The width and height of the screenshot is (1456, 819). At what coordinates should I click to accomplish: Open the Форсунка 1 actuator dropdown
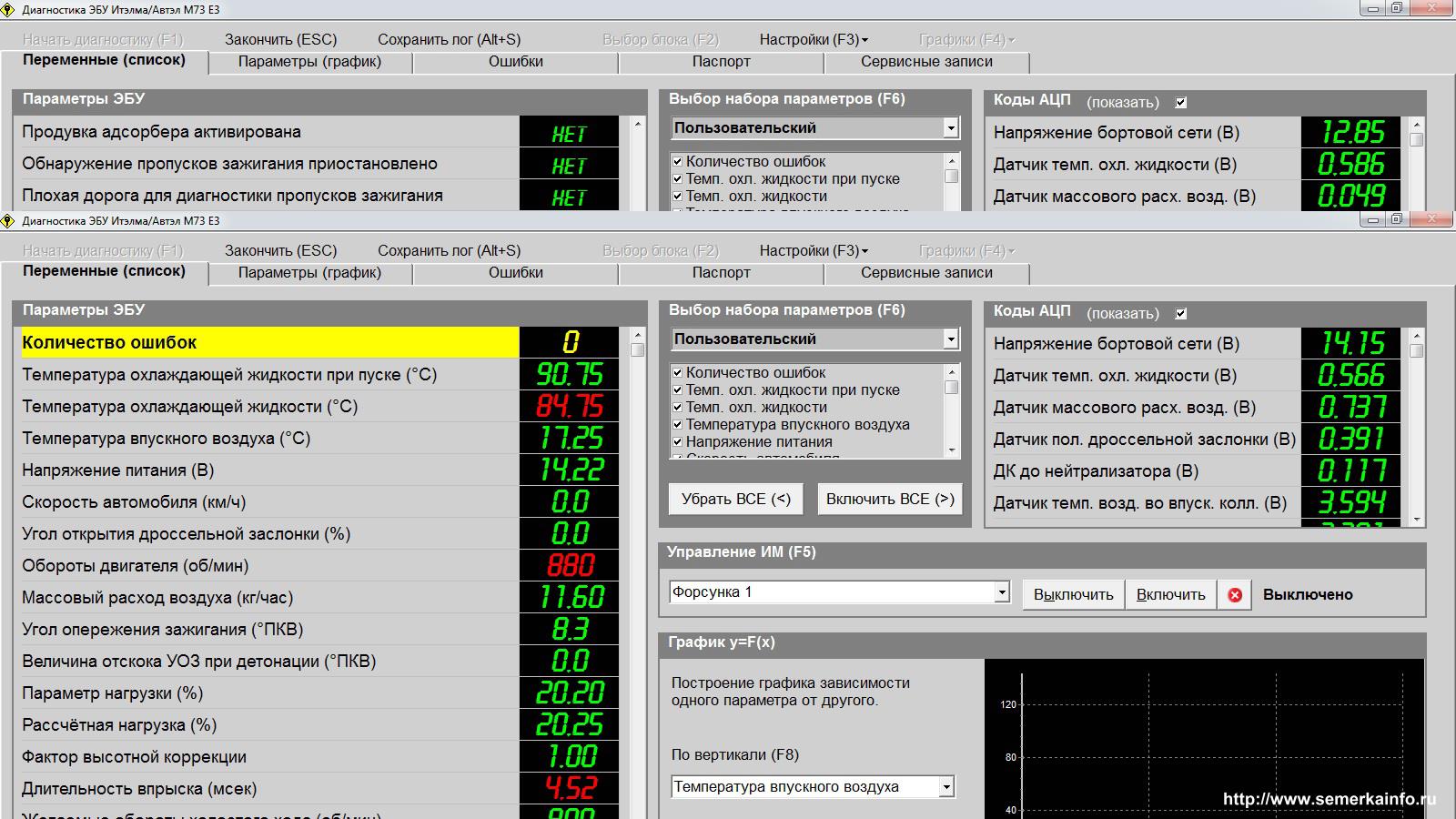pyautogui.click(x=1002, y=592)
